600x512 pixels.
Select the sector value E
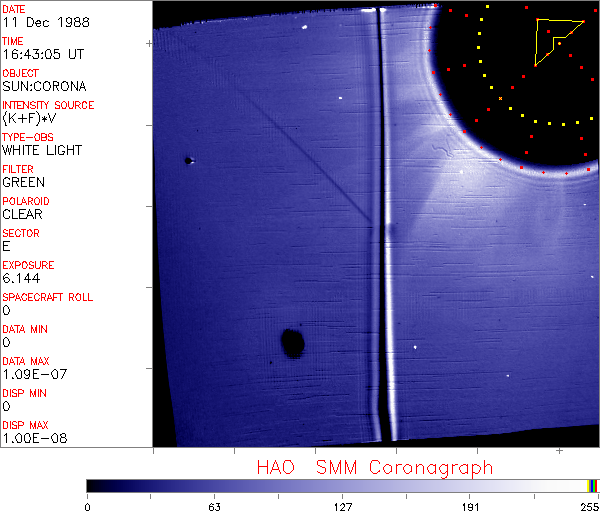(x=6, y=246)
